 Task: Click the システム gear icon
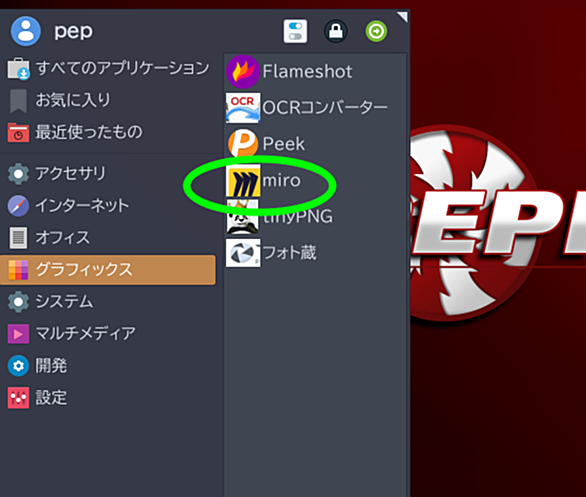coord(18,302)
